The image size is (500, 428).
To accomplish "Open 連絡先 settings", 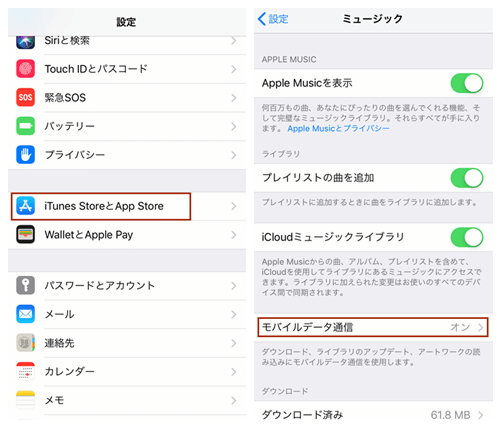I will point(127,343).
